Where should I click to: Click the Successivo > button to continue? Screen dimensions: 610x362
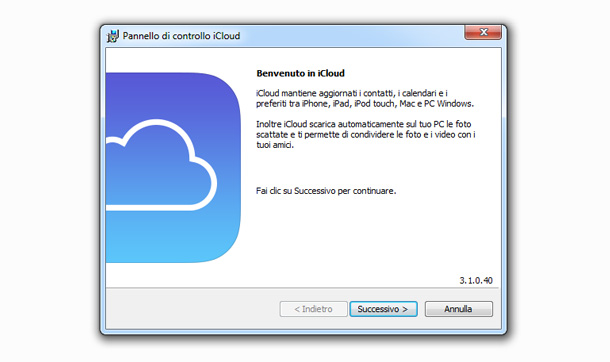point(383,309)
